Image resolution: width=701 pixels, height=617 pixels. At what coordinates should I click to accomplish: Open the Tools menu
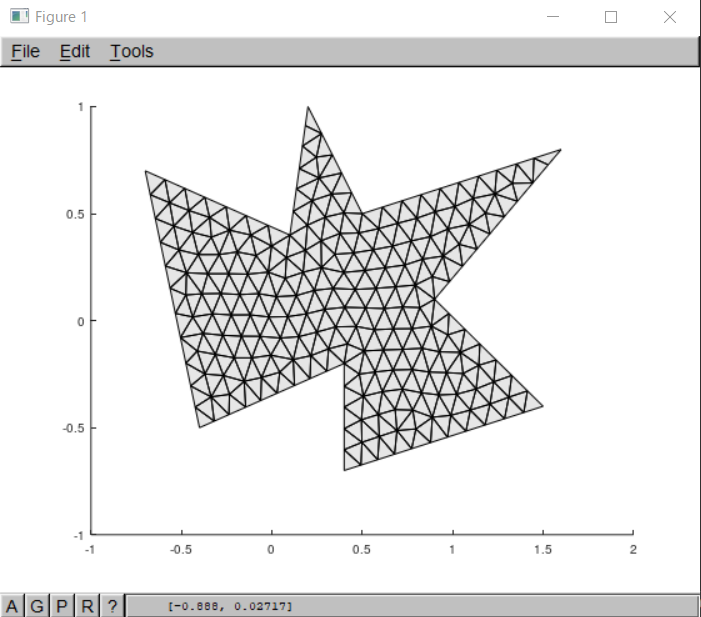point(132,51)
